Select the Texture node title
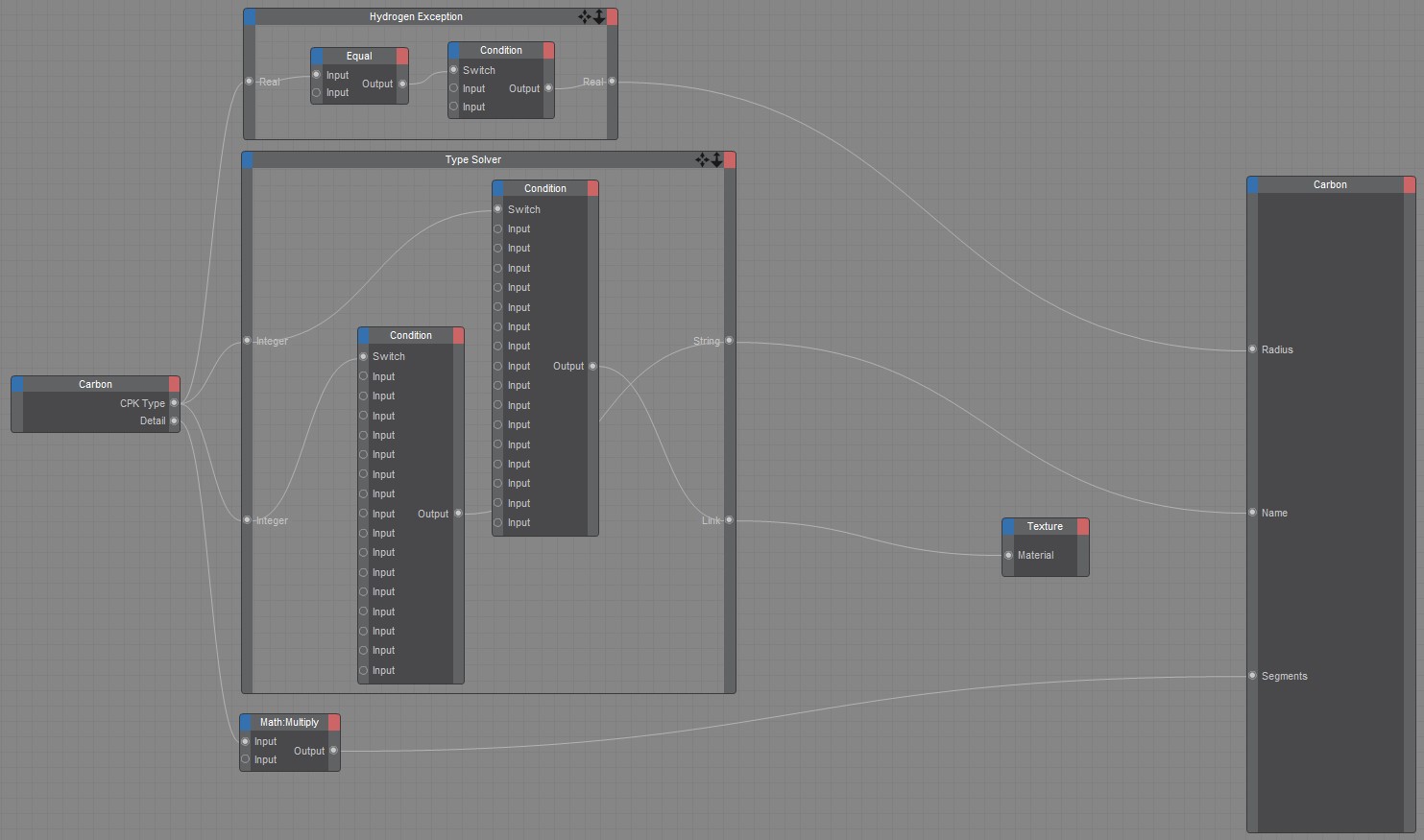This screenshot has width=1424, height=840. [1045, 526]
